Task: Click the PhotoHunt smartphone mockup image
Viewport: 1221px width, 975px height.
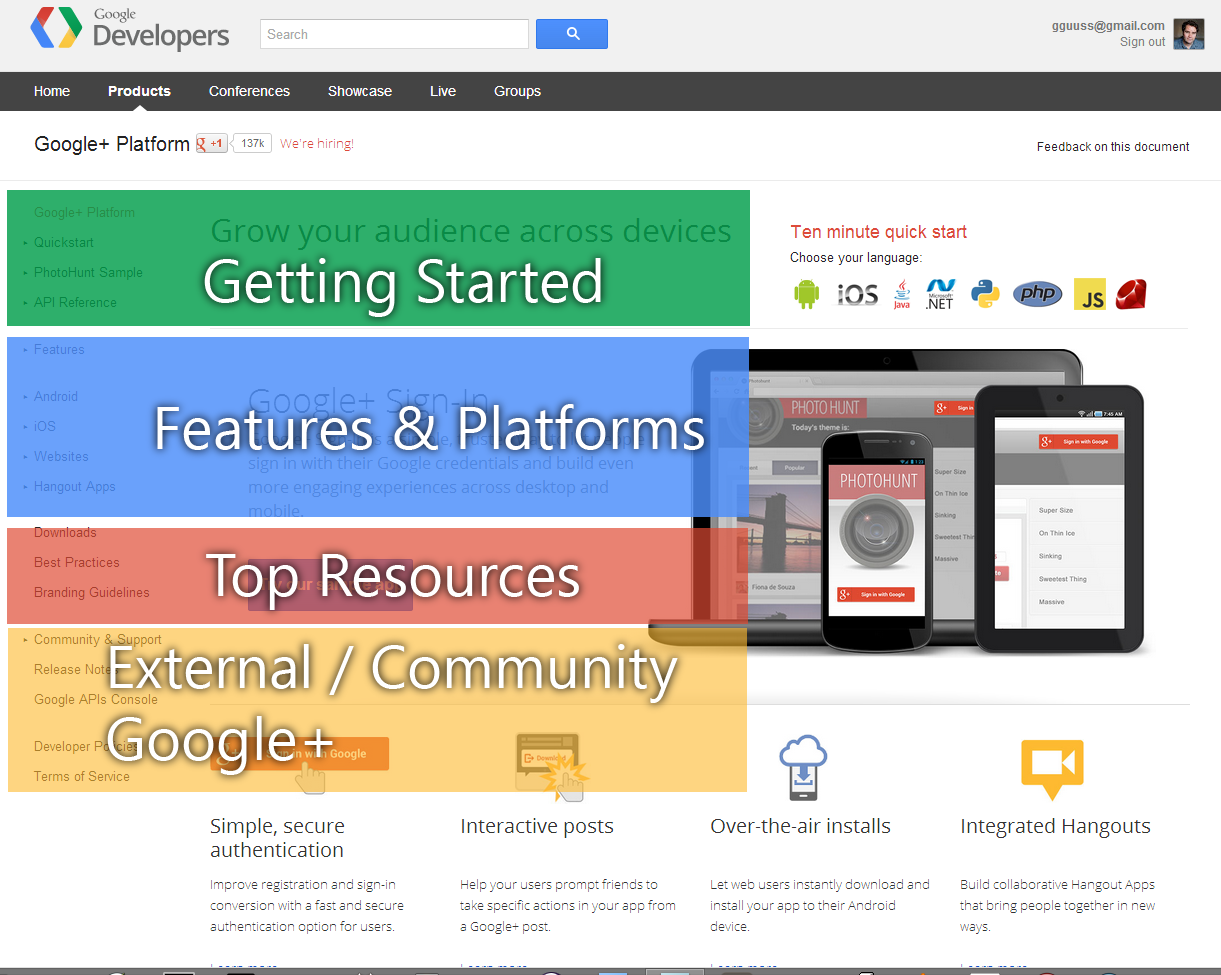Action: (x=877, y=540)
